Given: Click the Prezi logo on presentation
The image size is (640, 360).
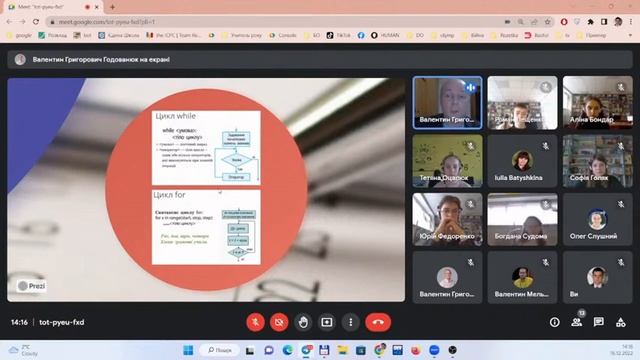Looking at the screenshot, I should click(32, 286).
